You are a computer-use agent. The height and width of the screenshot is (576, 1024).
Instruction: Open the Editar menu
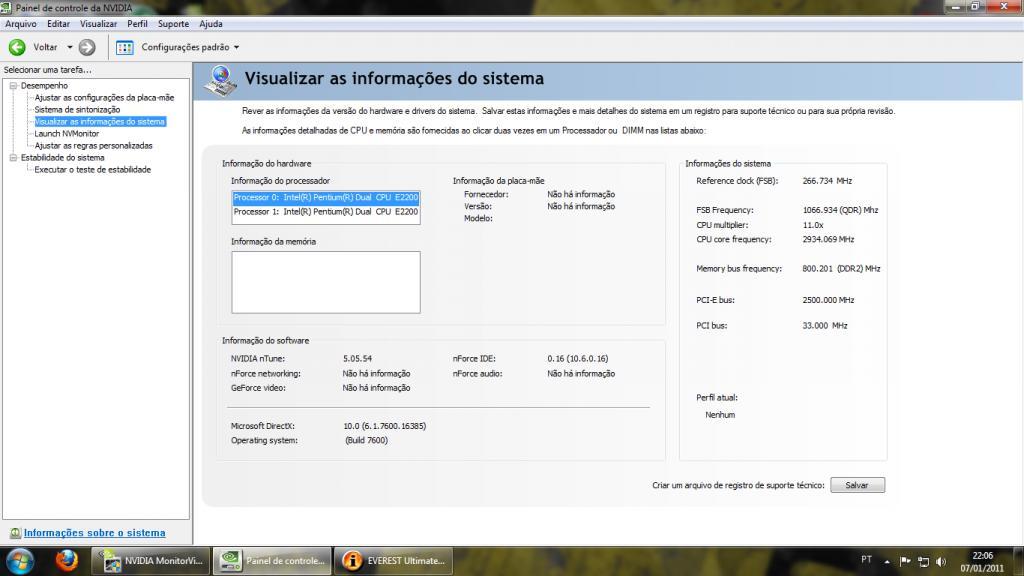[x=58, y=24]
